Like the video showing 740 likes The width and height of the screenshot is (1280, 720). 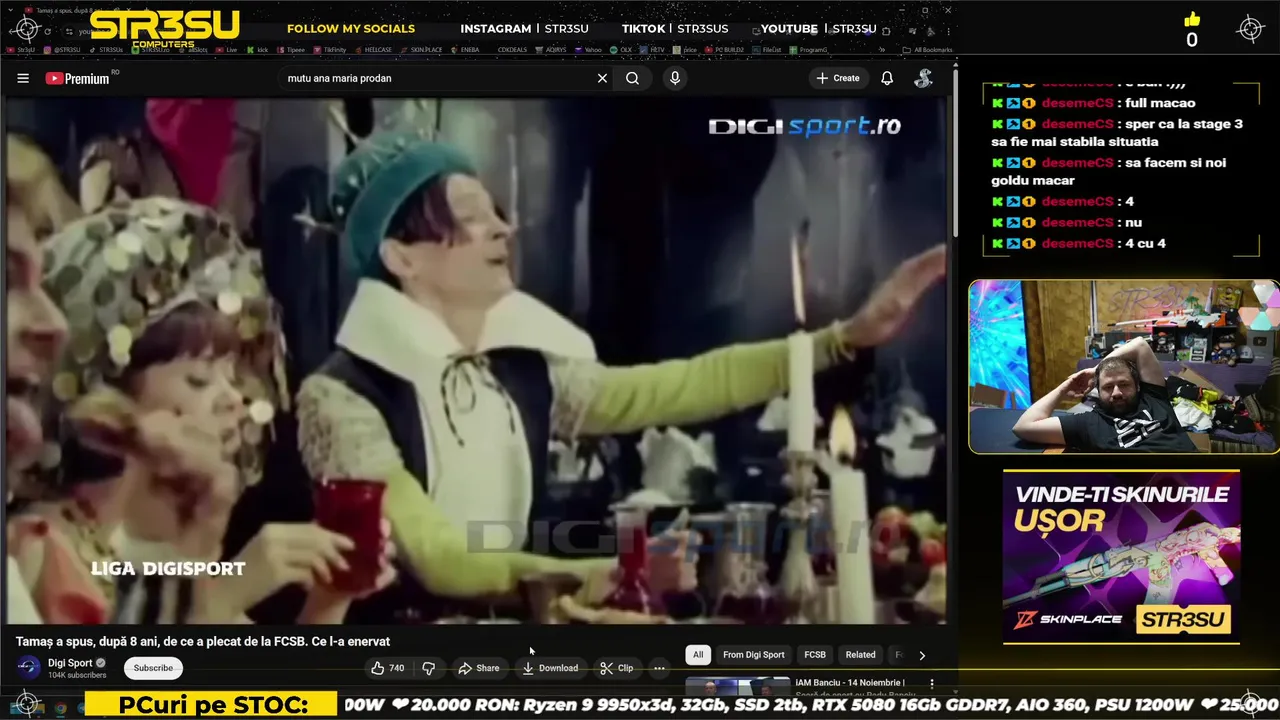387,668
